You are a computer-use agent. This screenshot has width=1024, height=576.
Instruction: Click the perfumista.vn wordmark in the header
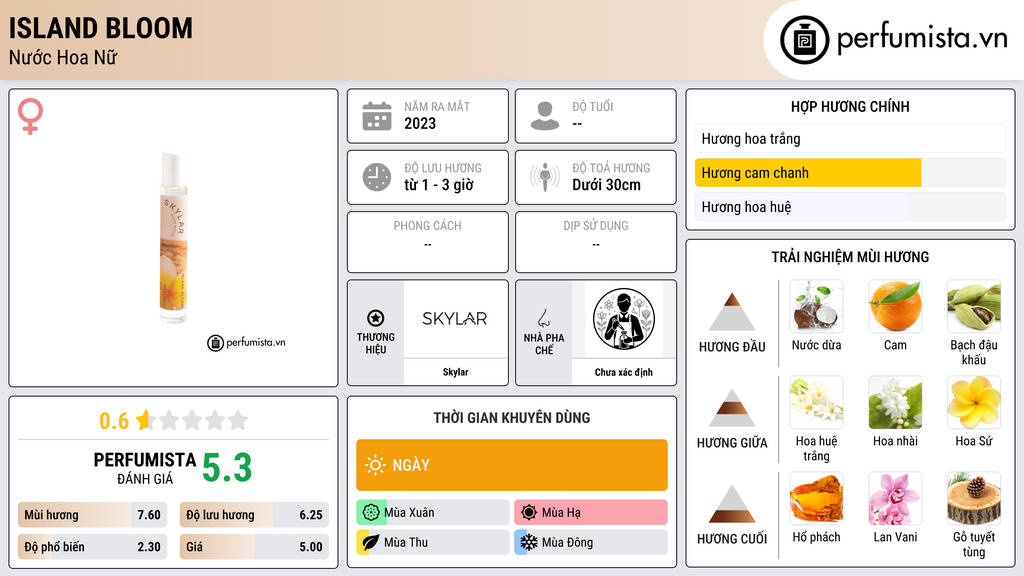pyautogui.click(x=922, y=39)
